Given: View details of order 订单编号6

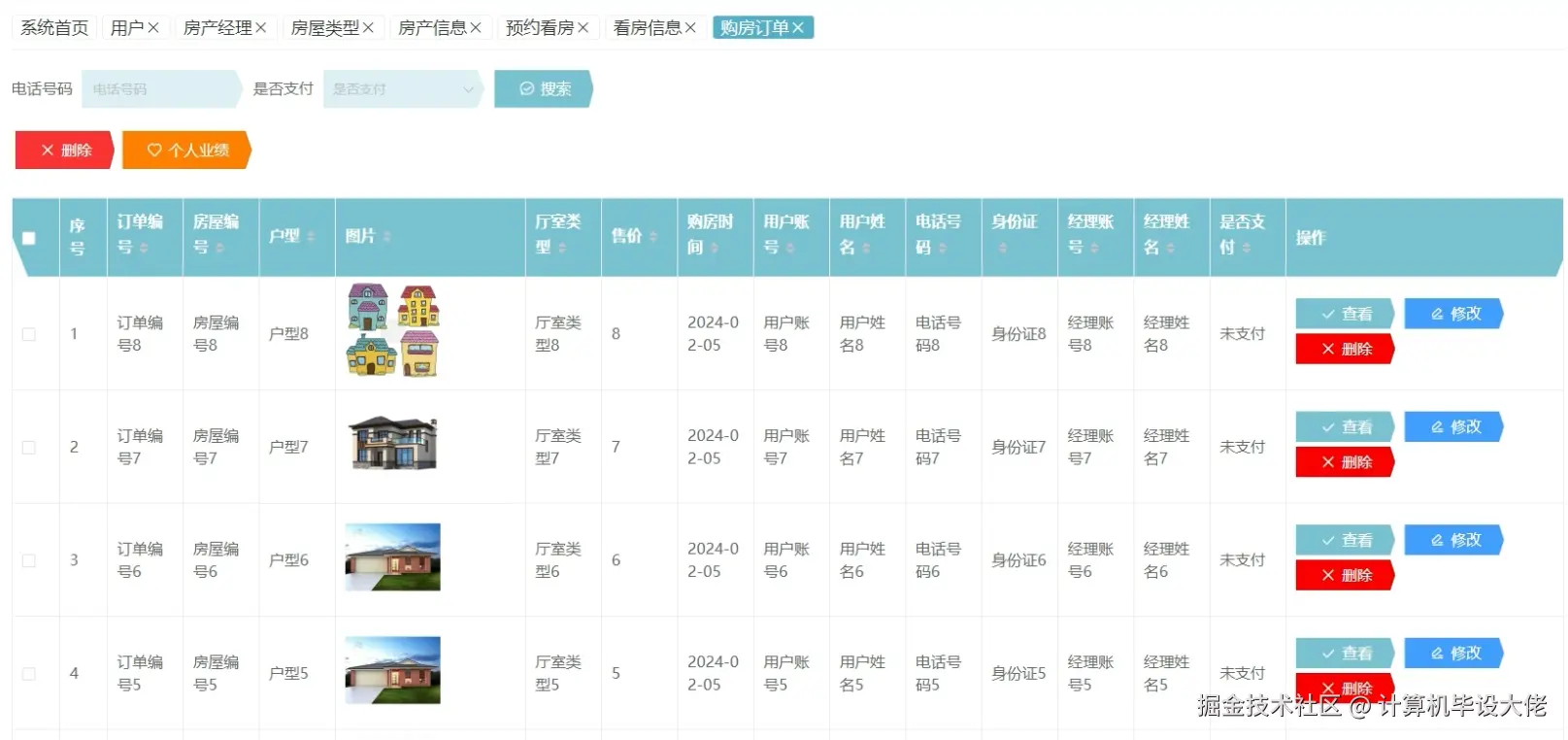Looking at the screenshot, I should pos(1345,540).
